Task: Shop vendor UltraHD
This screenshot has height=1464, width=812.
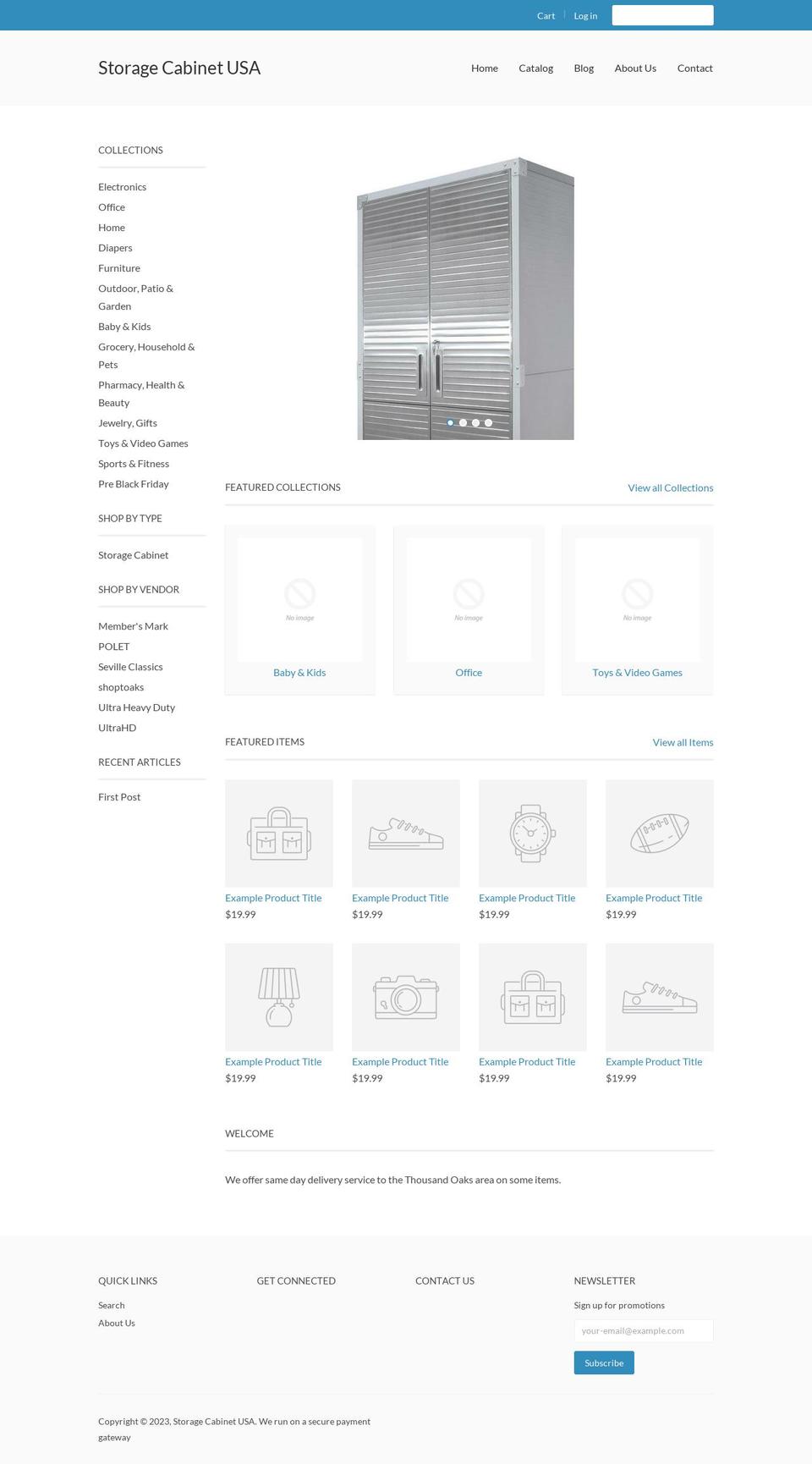Action: (x=117, y=728)
